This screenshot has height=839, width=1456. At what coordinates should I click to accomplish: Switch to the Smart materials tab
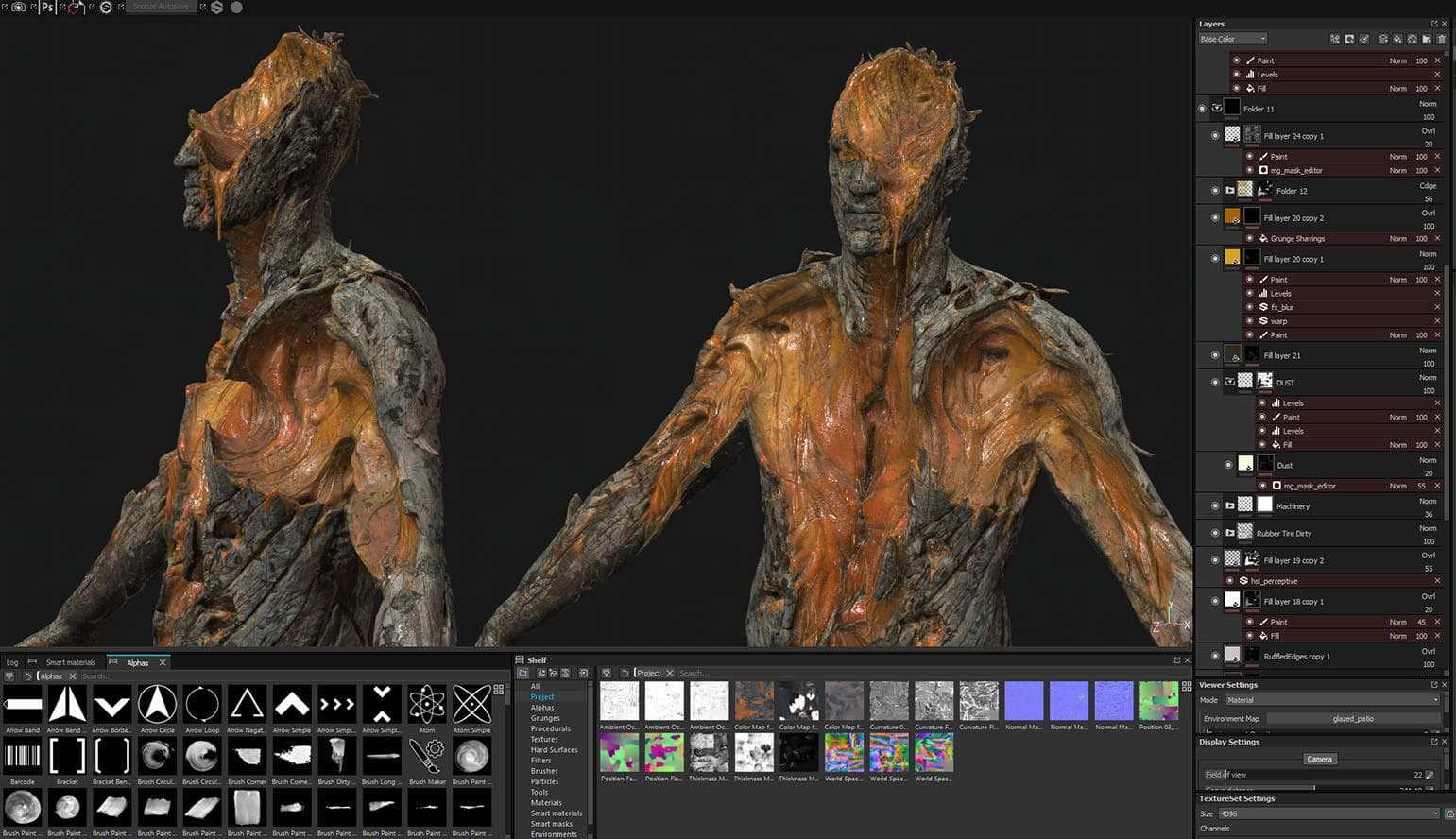pos(71,662)
